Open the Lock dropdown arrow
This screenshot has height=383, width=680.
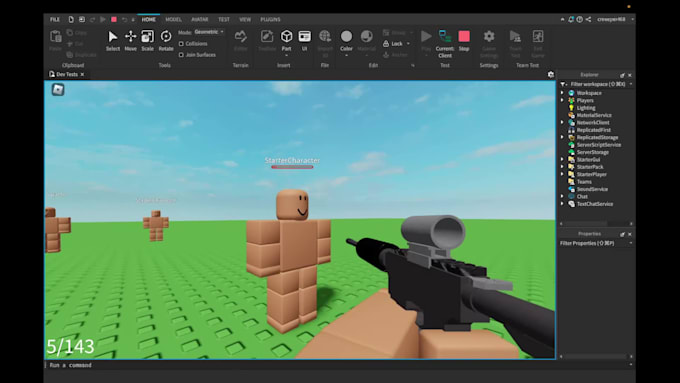[408, 44]
